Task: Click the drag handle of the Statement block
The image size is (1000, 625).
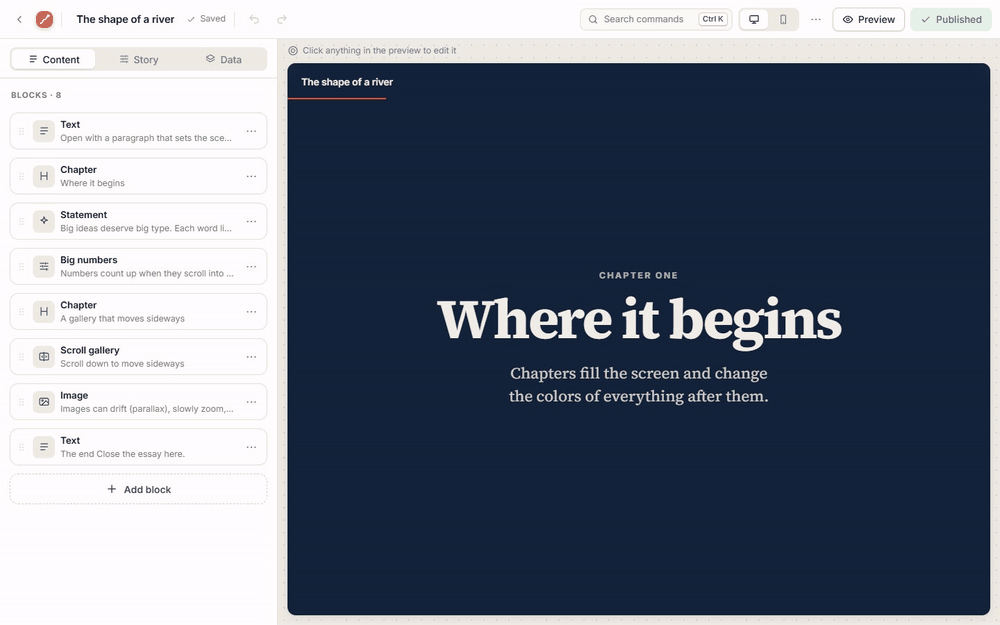Action: [21, 221]
